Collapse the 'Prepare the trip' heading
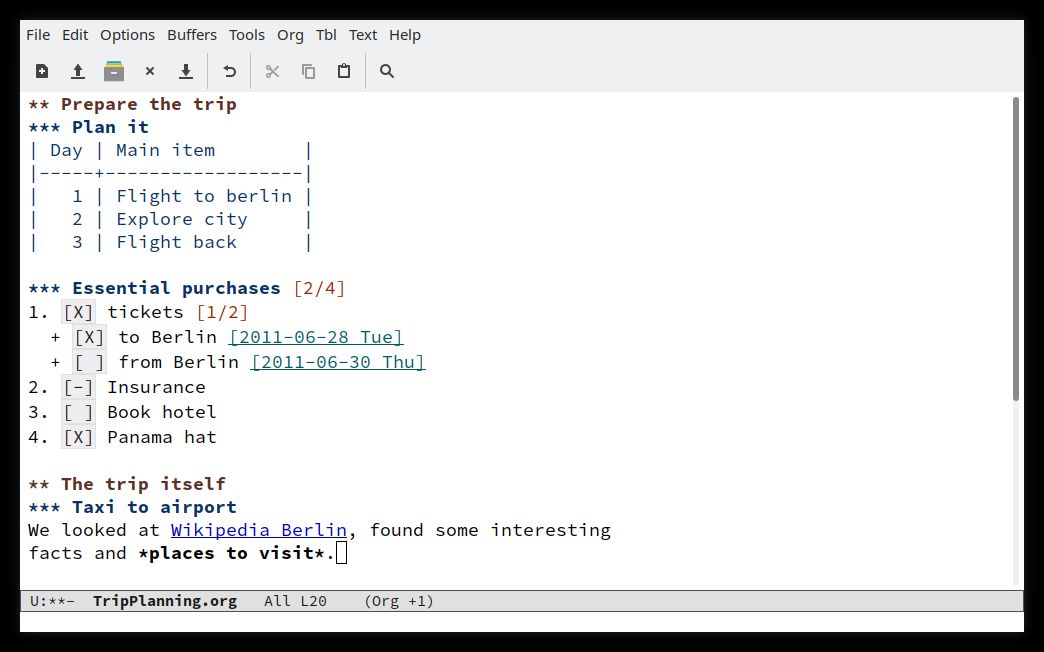The width and height of the screenshot is (1044, 652). 132,105
